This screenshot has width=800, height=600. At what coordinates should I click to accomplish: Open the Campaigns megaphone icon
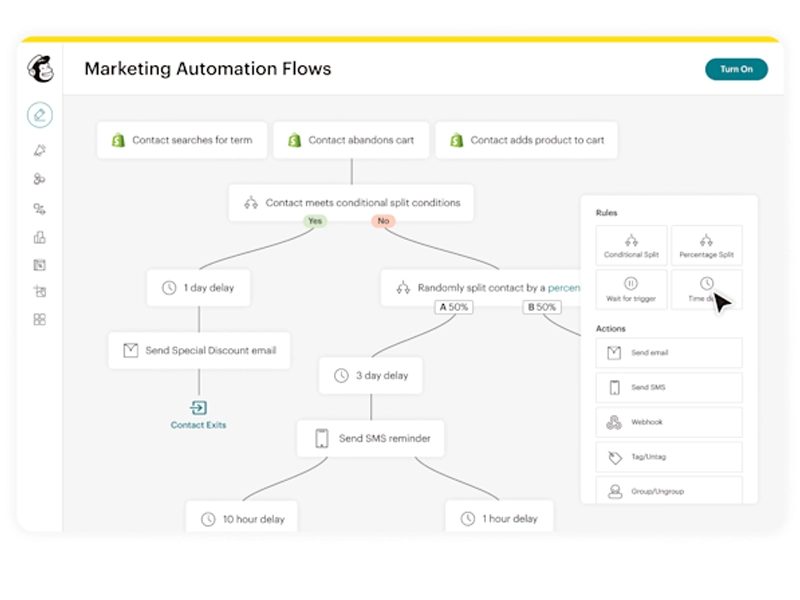click(39, 150)
